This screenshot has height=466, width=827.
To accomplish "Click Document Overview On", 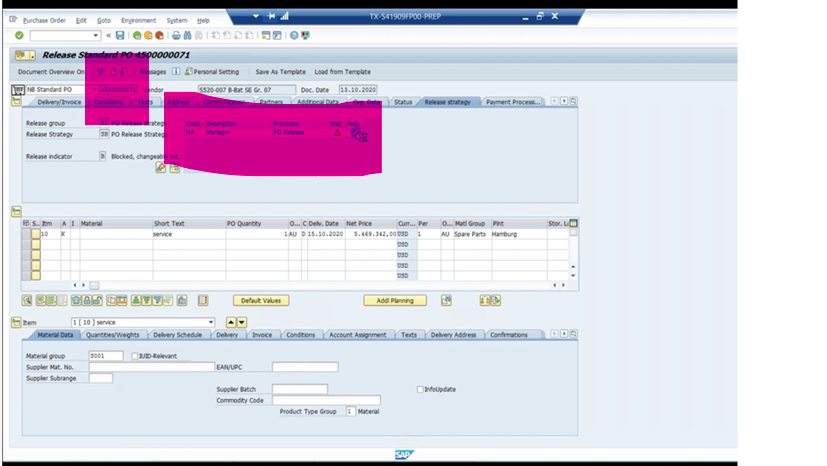I will [51, 72].
